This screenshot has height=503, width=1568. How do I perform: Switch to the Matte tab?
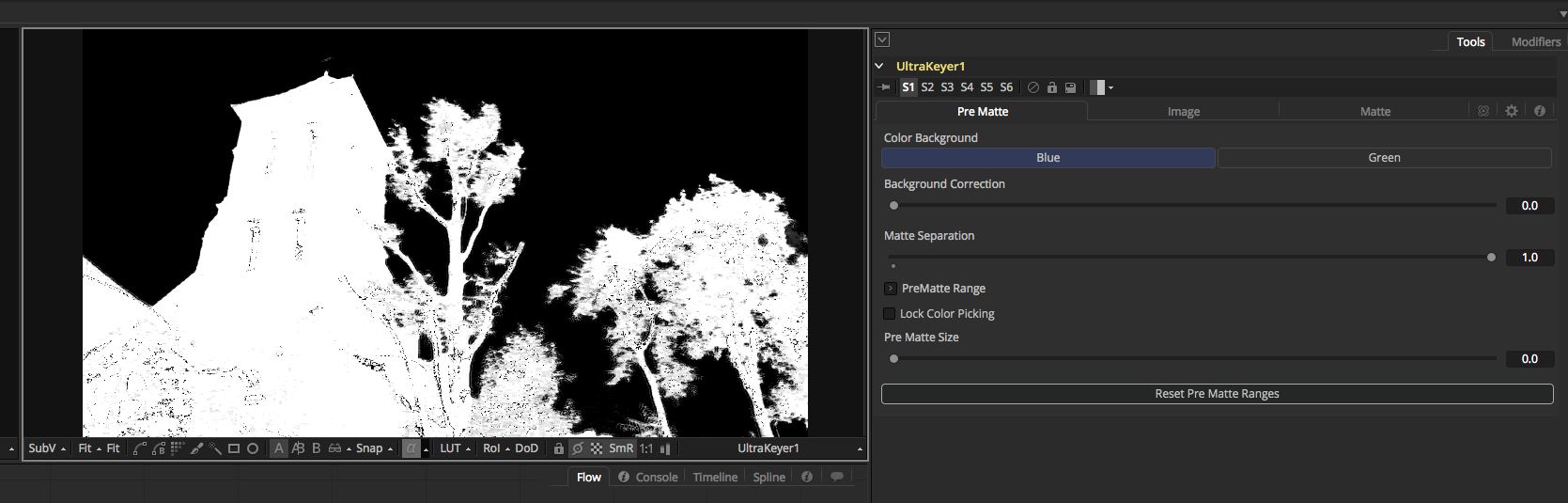tap(1374, 111)
